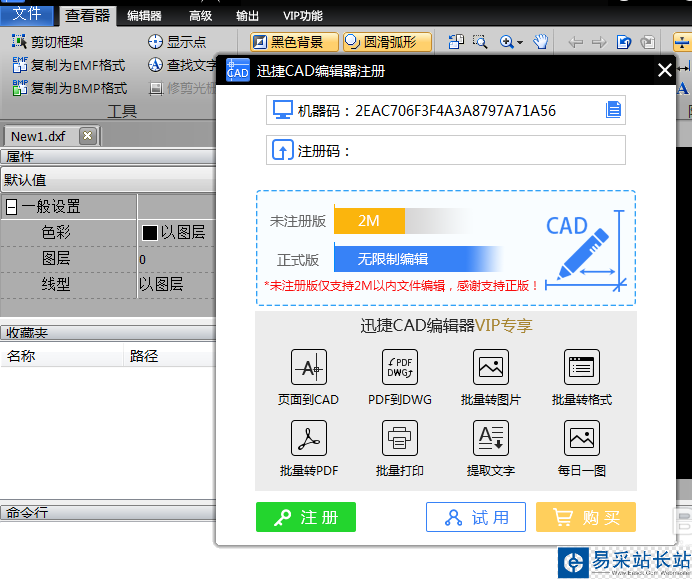Click the 无限制编辑 blue bar
This screenshot has height=579, width=692.
tap(417, 259)
